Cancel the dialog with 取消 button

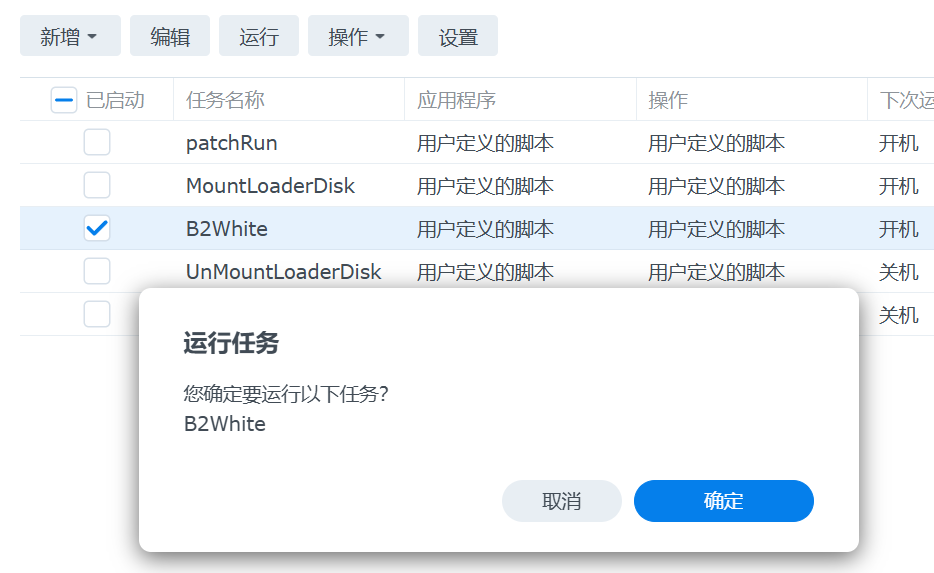coord(562,501)
